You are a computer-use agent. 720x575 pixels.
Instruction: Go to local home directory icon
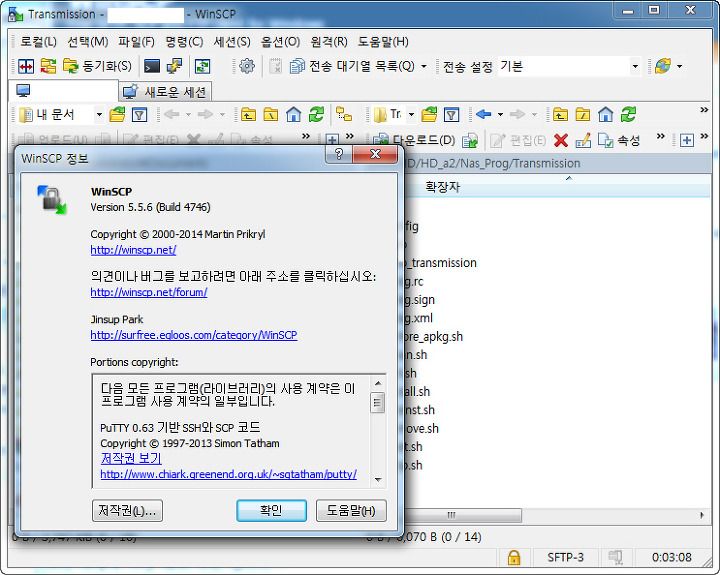[293, 114]
